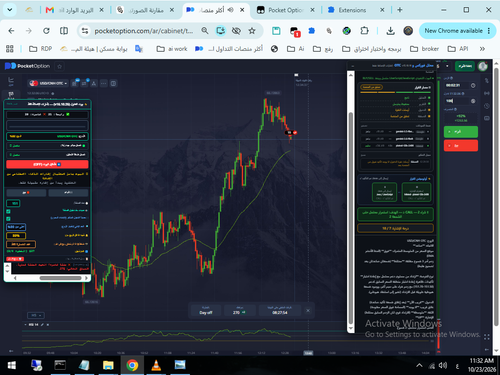500x375 pixels.
Task: Open the RDP bookmarks folder
Action: pos(40,49)
